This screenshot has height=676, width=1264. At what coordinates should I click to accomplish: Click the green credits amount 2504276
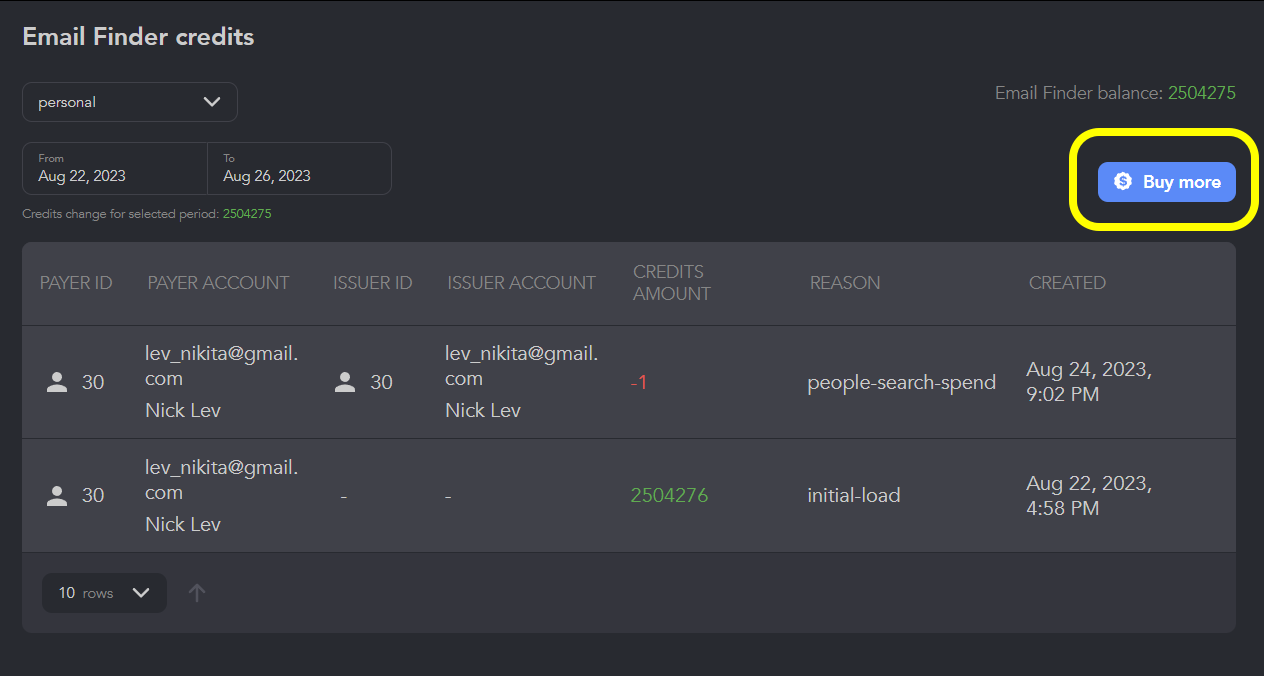pos(669,495)
